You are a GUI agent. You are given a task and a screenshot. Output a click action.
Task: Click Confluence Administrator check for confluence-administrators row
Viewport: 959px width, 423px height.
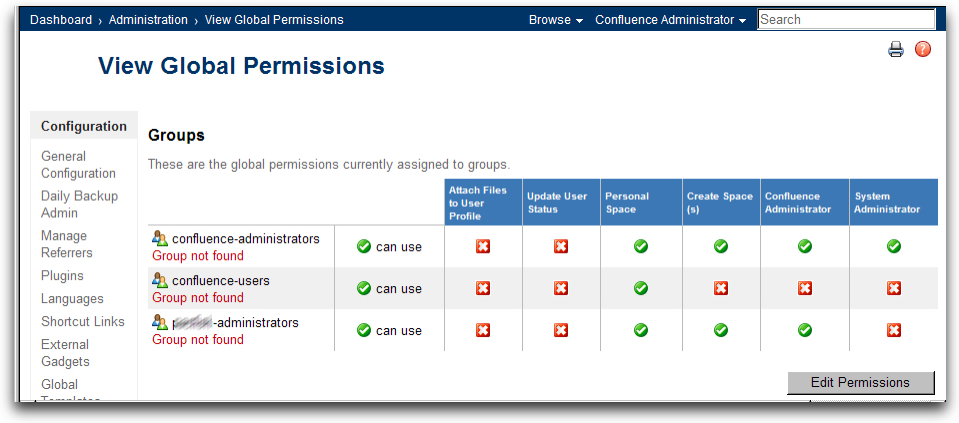pyautogui.click(x=805, y=246)
